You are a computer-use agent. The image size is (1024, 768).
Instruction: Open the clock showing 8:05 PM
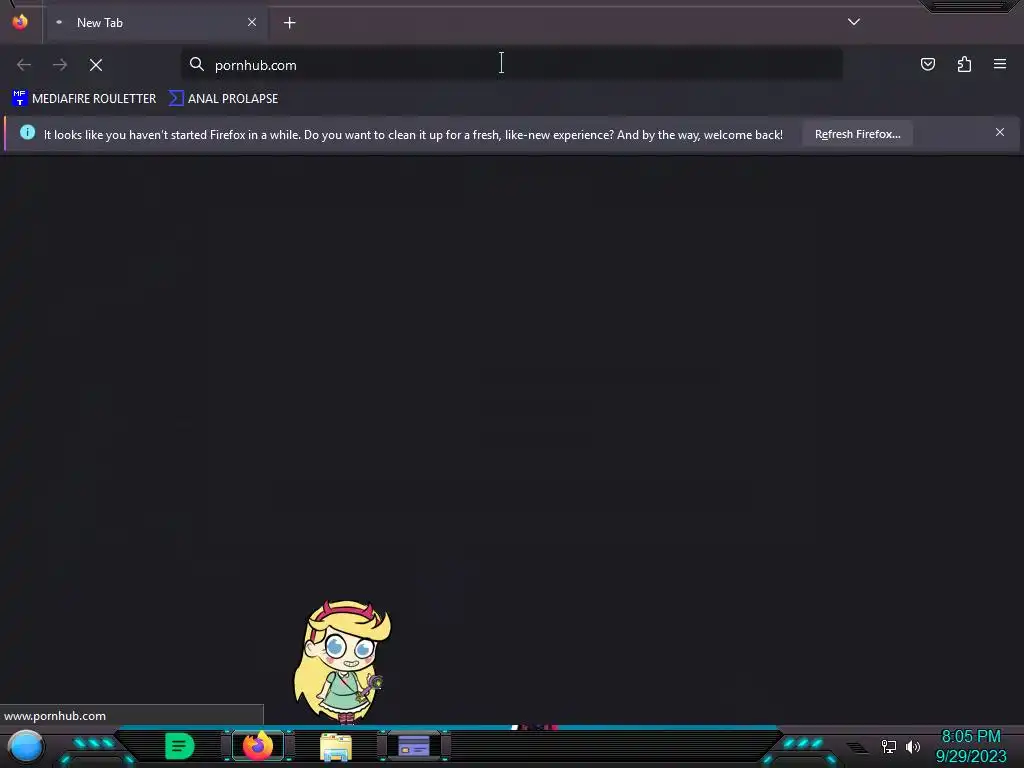pos(971,746)
